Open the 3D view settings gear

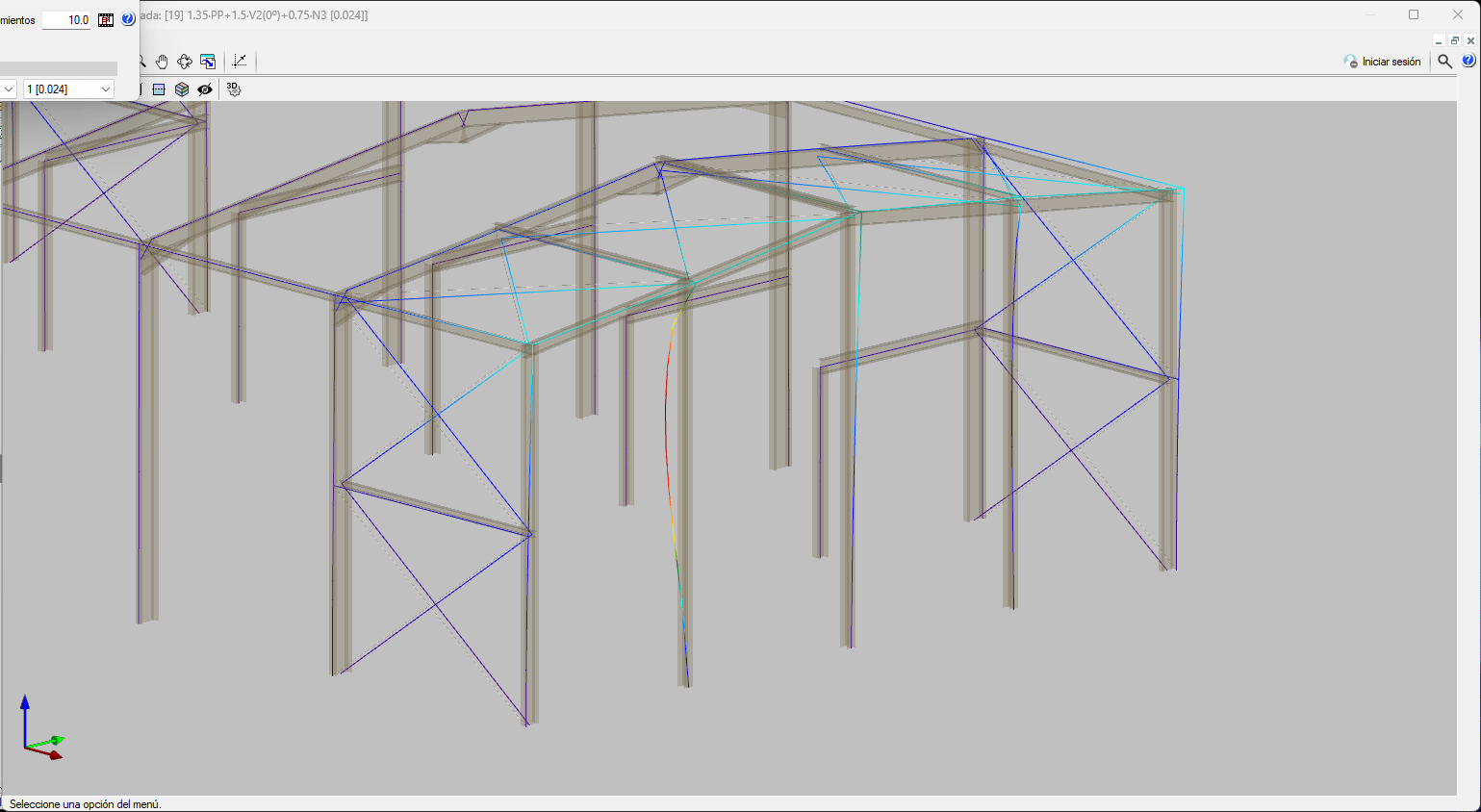click(233, 89)
